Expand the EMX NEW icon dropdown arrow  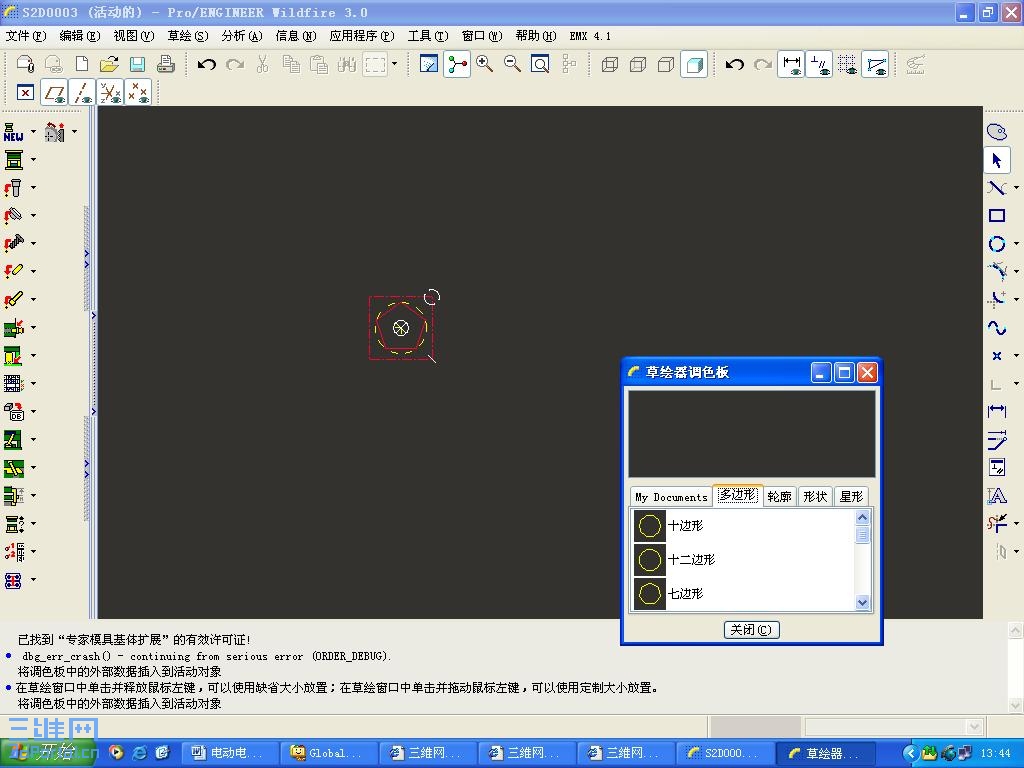click(33, 132)
